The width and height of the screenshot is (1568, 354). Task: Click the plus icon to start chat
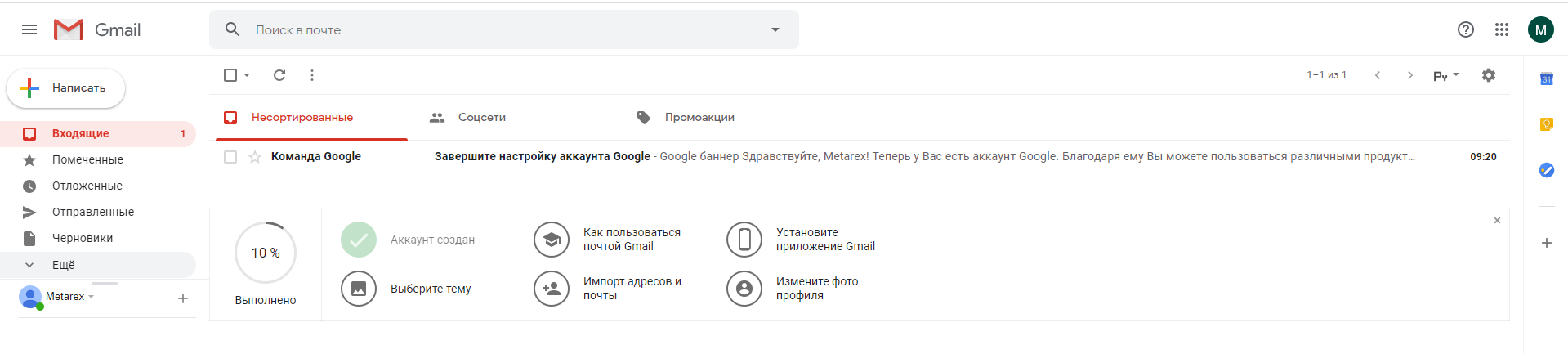[183, 298]
